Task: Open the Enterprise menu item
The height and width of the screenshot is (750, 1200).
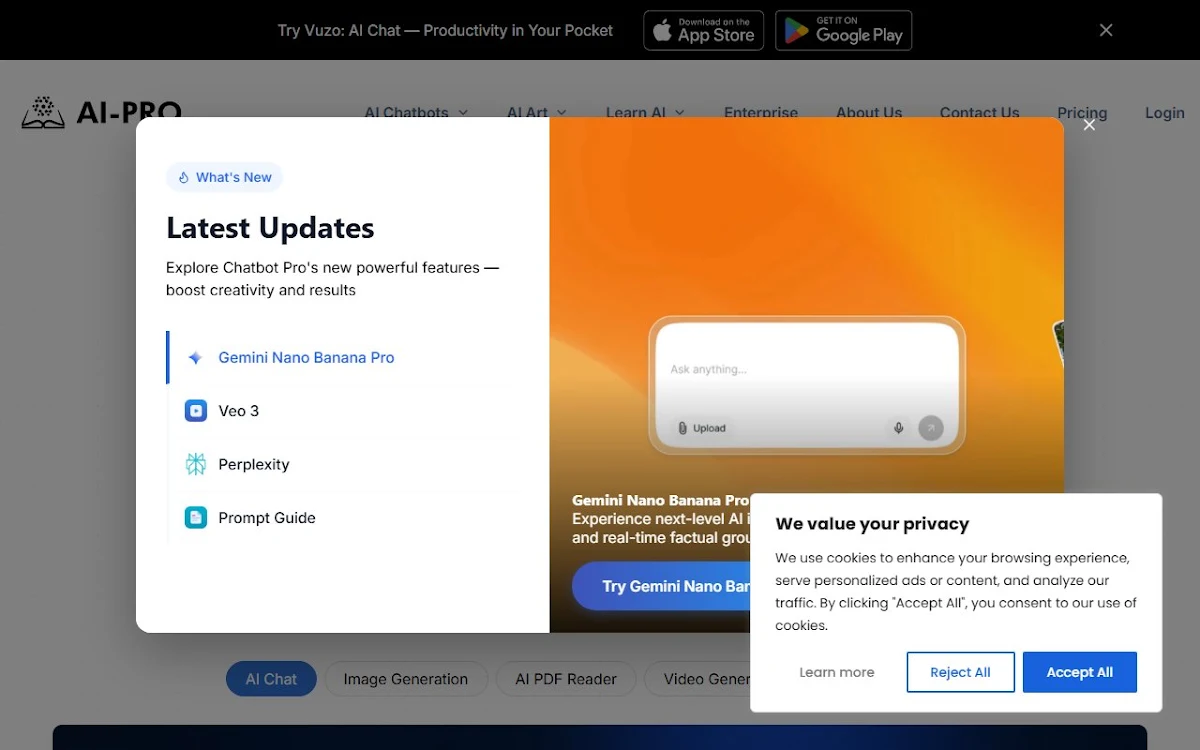Action: (761, 113)
